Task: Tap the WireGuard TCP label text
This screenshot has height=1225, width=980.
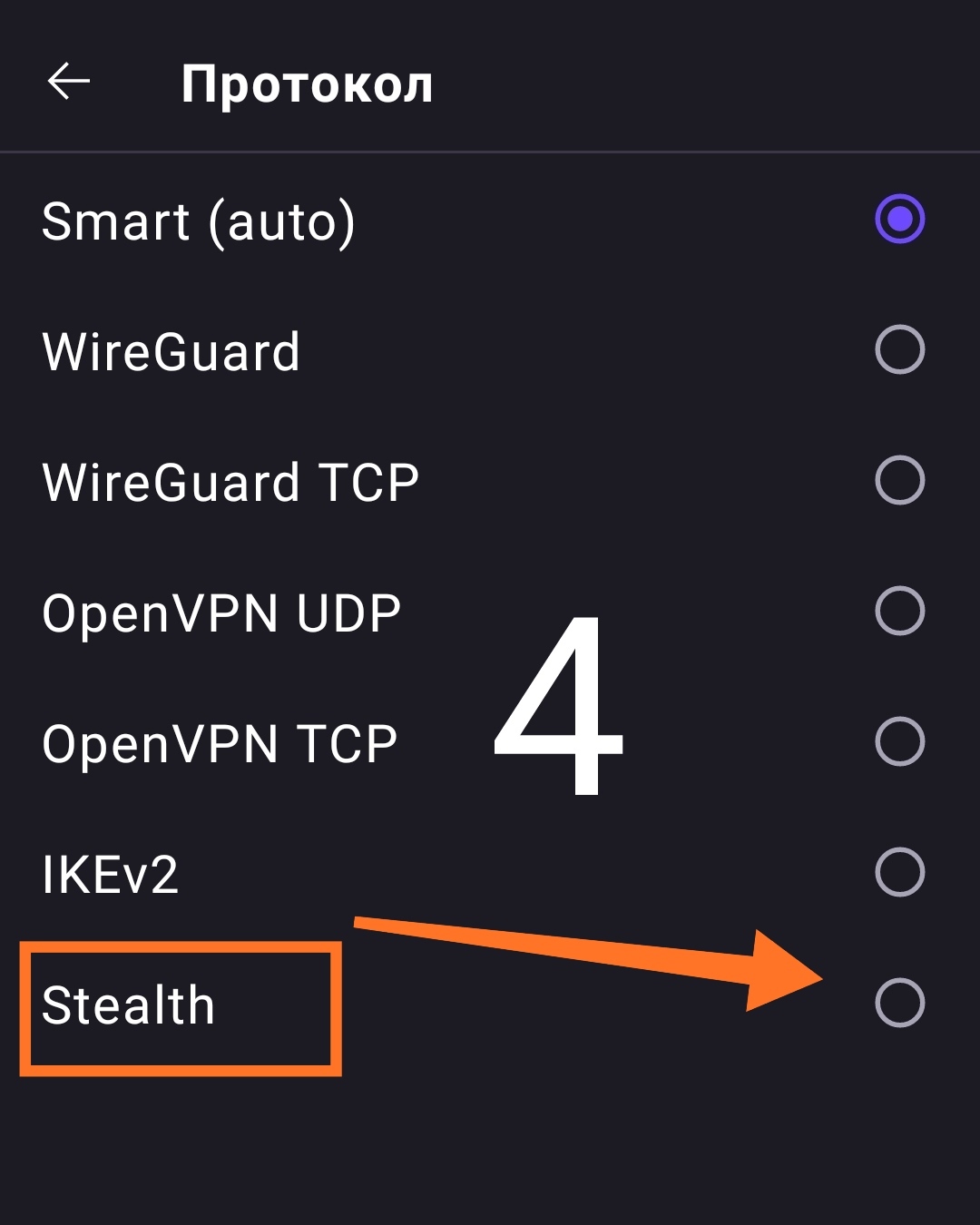Action: [230, 482]
